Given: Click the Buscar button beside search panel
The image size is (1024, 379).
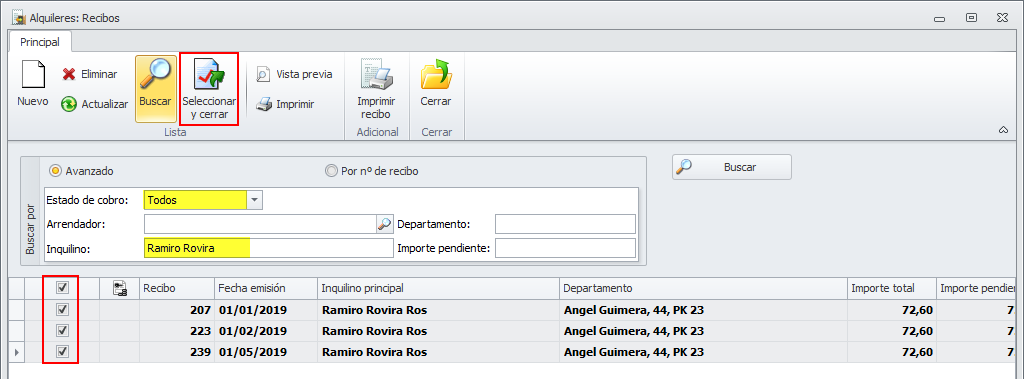Looking at the screenshot, I should click(x=731, y=167).
